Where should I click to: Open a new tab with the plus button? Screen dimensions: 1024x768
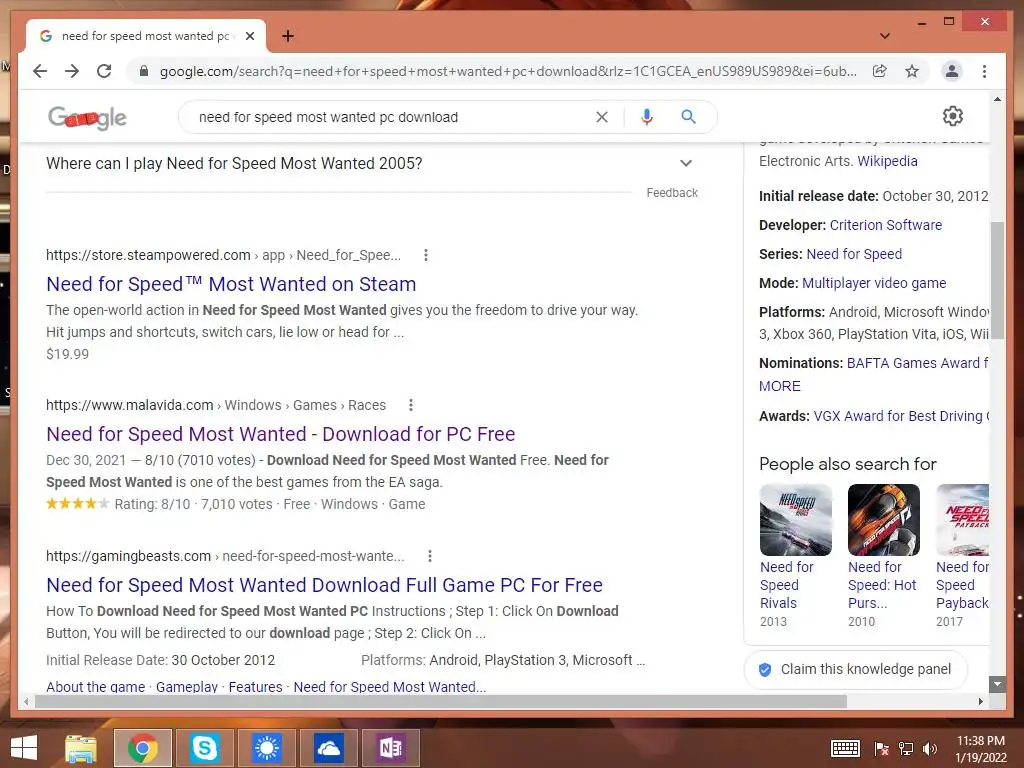(x=287, y=36)
